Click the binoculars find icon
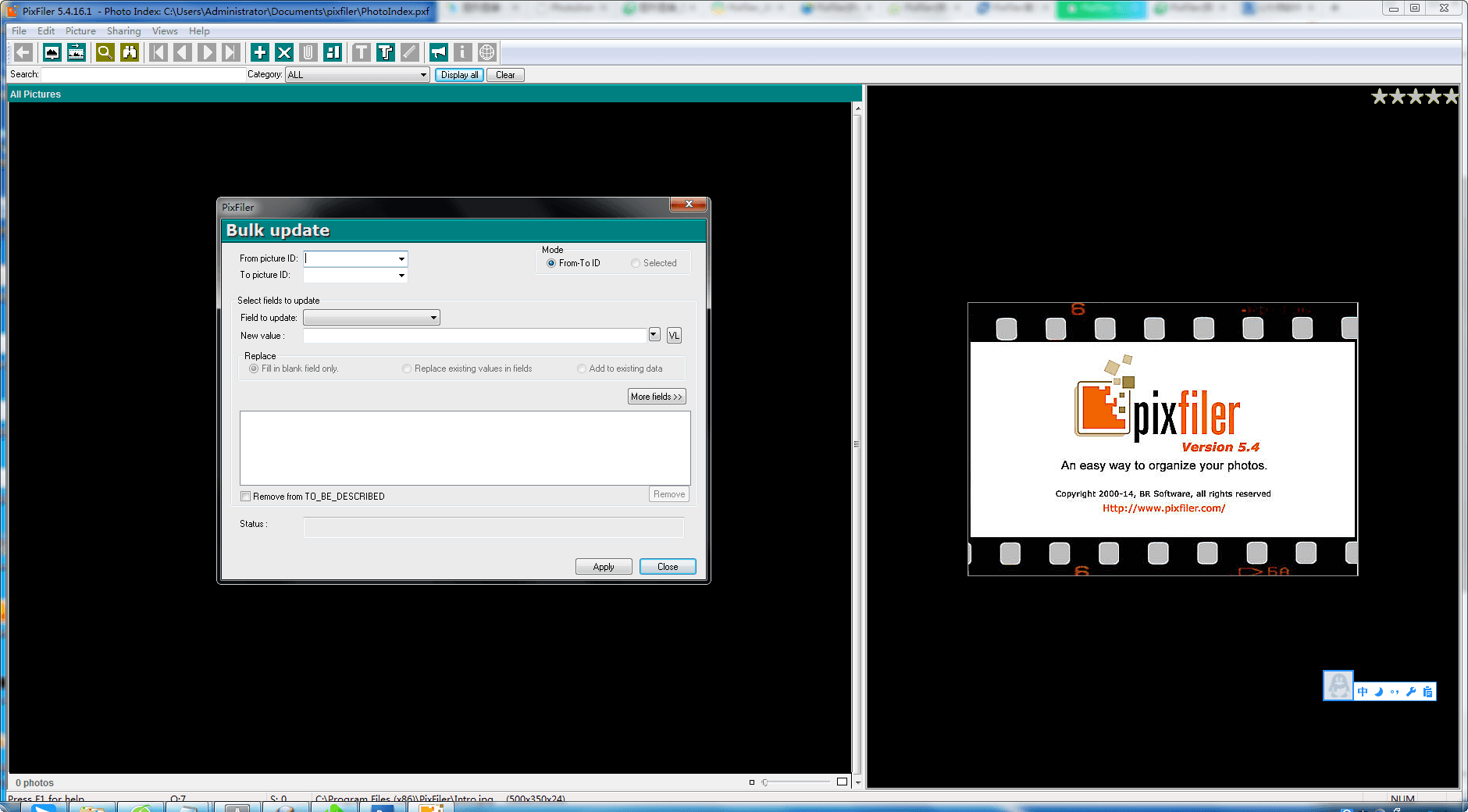The image size is (1468, 812). coord(130,52)
